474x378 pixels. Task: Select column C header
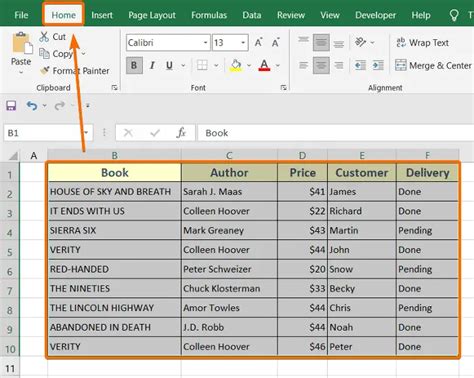229,156
